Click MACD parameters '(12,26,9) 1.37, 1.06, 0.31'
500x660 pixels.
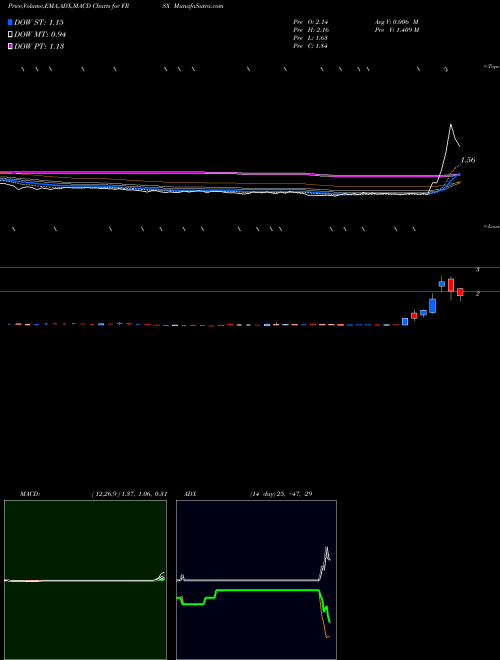click(129, 494)
